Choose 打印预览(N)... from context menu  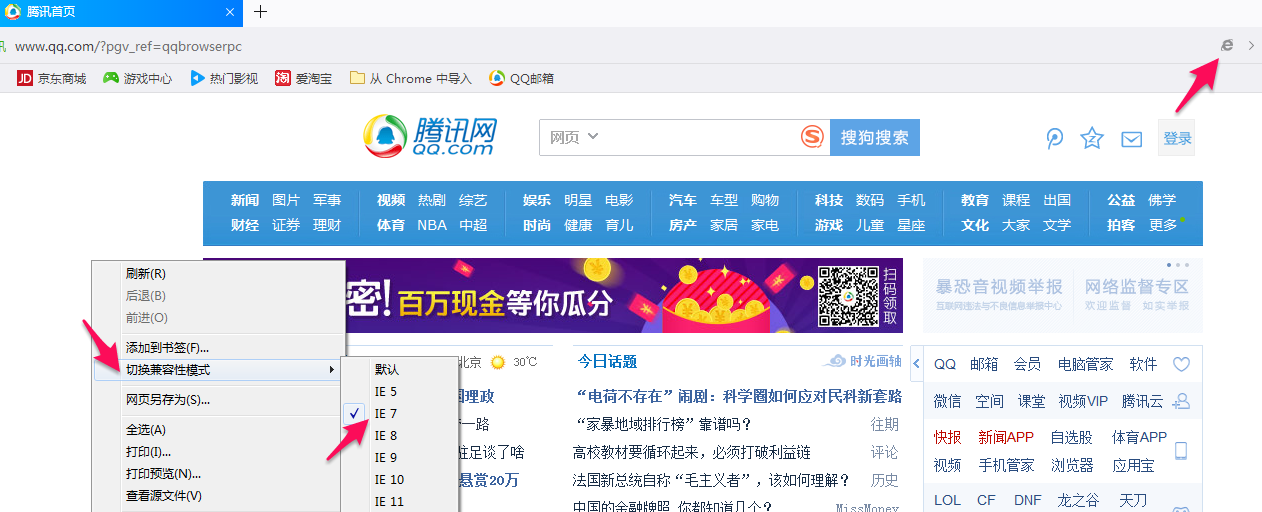[218, 474]
